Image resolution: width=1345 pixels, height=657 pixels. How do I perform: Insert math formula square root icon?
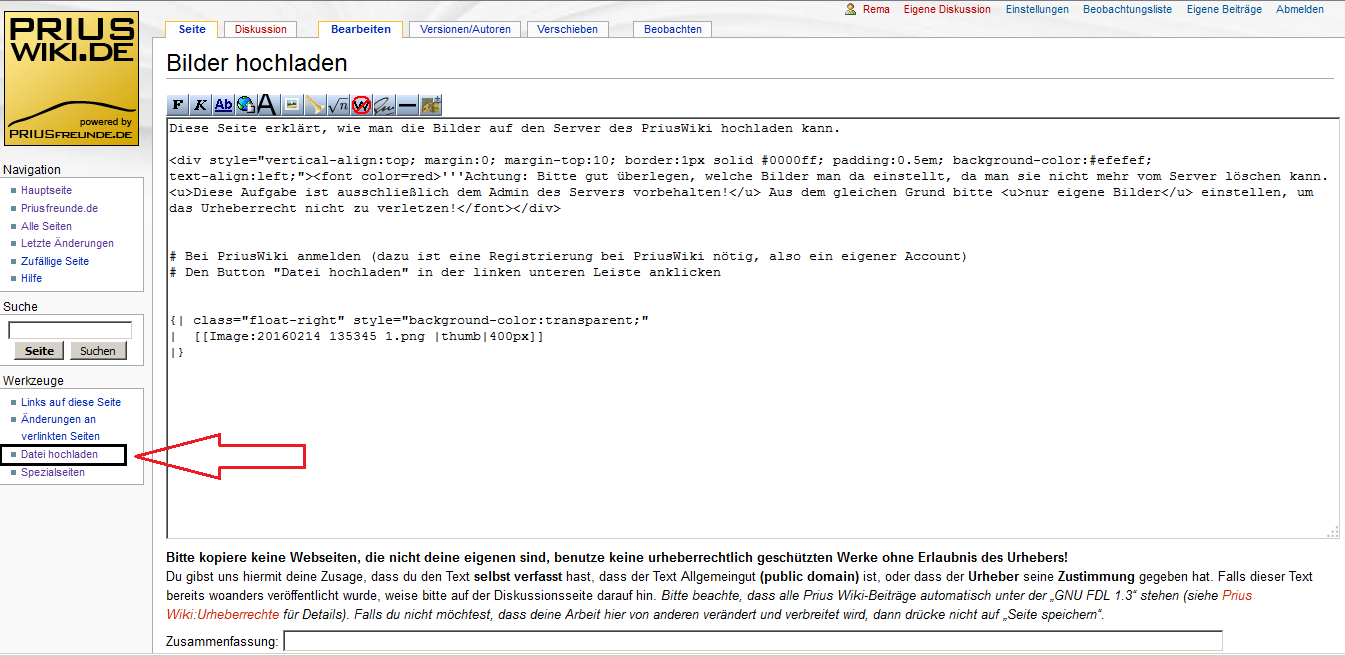pyautogui.click(x=338, y=104)
